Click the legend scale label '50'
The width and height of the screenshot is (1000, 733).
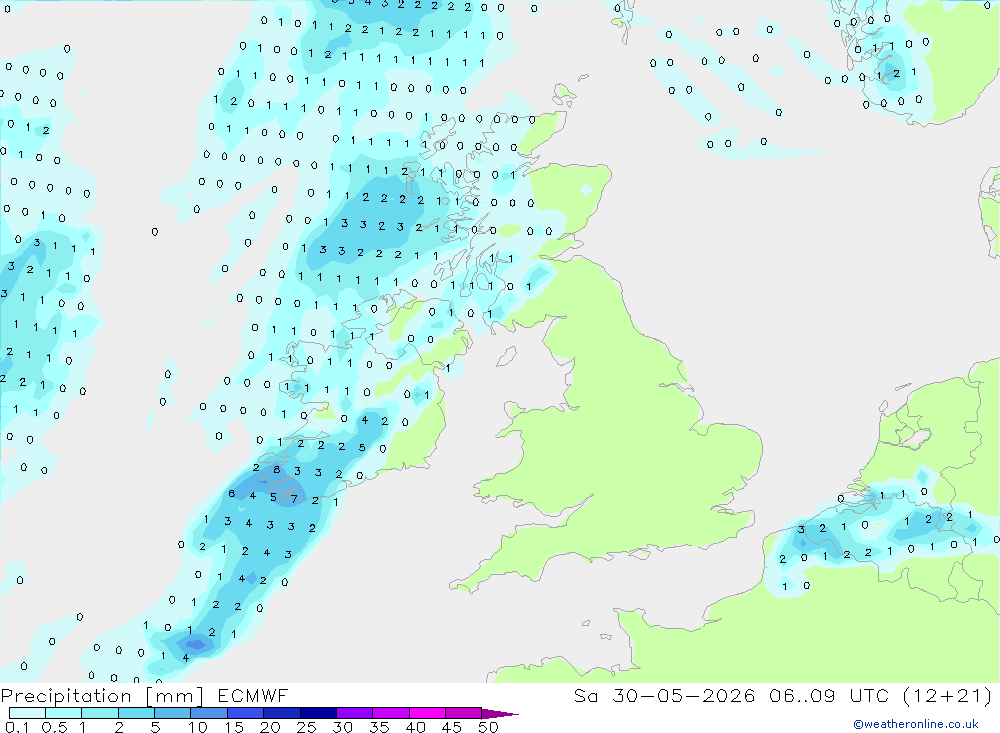[489, 727]
